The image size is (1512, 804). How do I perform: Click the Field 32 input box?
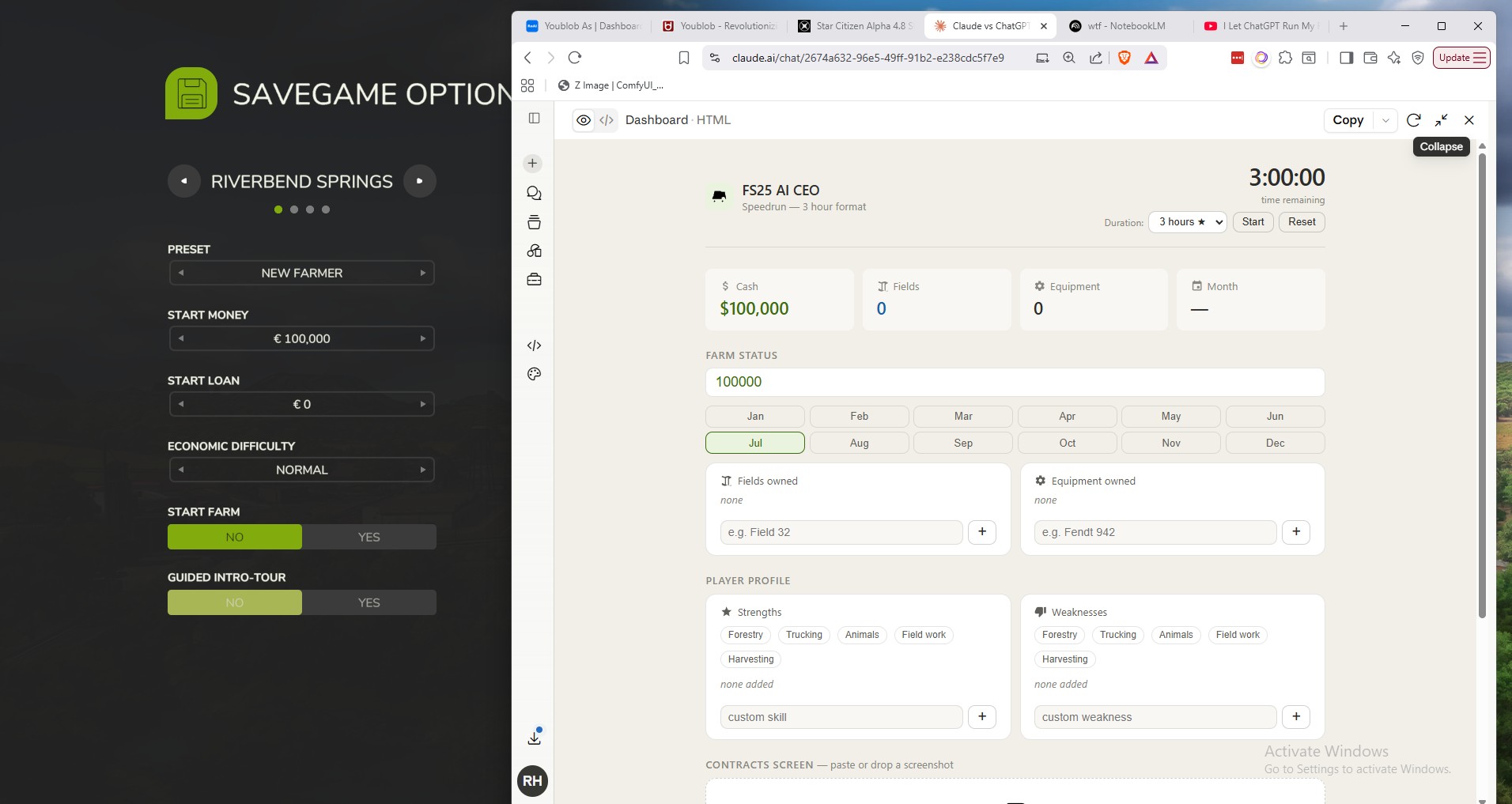[841, 532]
